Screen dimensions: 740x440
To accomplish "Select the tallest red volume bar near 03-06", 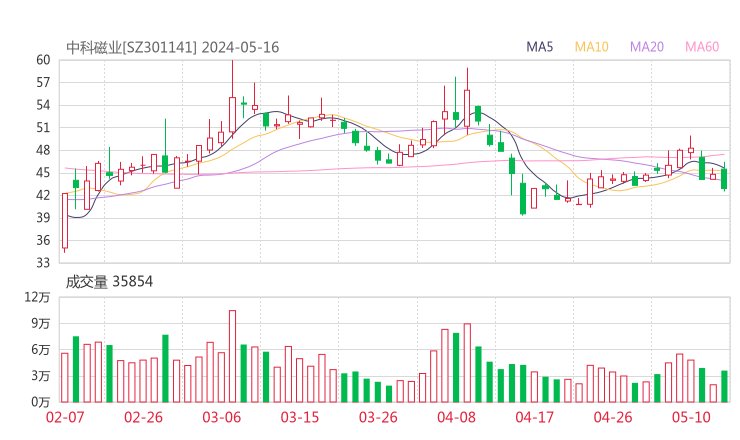I will [x=232, y=356].
